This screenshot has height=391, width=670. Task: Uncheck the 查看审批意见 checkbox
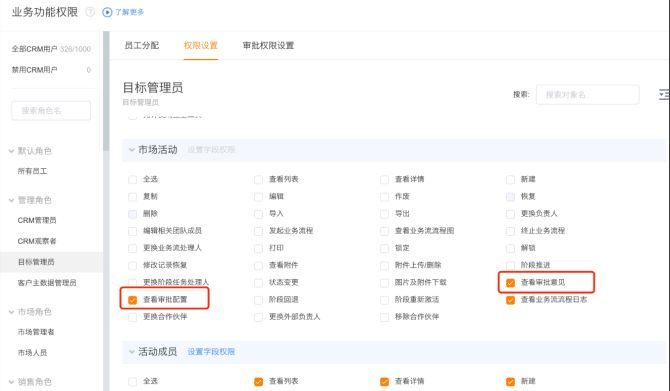pyautogui.click(x=510, y=283)
